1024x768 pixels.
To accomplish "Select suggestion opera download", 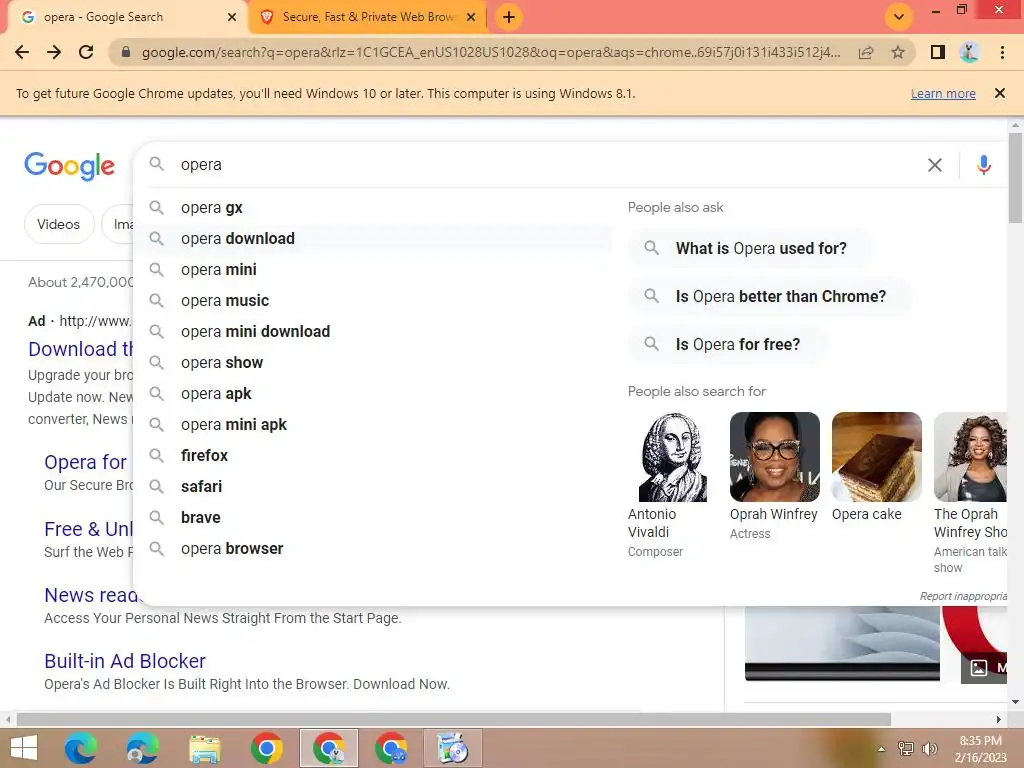I will click(x=372, y=238).
